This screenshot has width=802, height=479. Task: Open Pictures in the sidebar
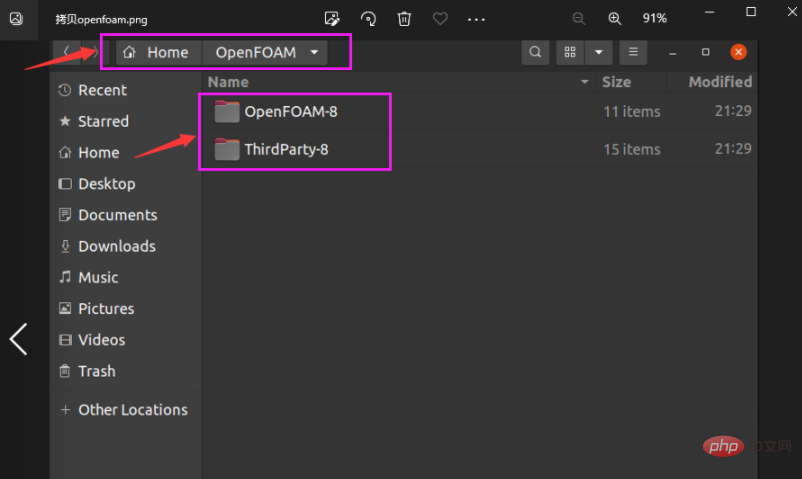click(x=126, y=309)
